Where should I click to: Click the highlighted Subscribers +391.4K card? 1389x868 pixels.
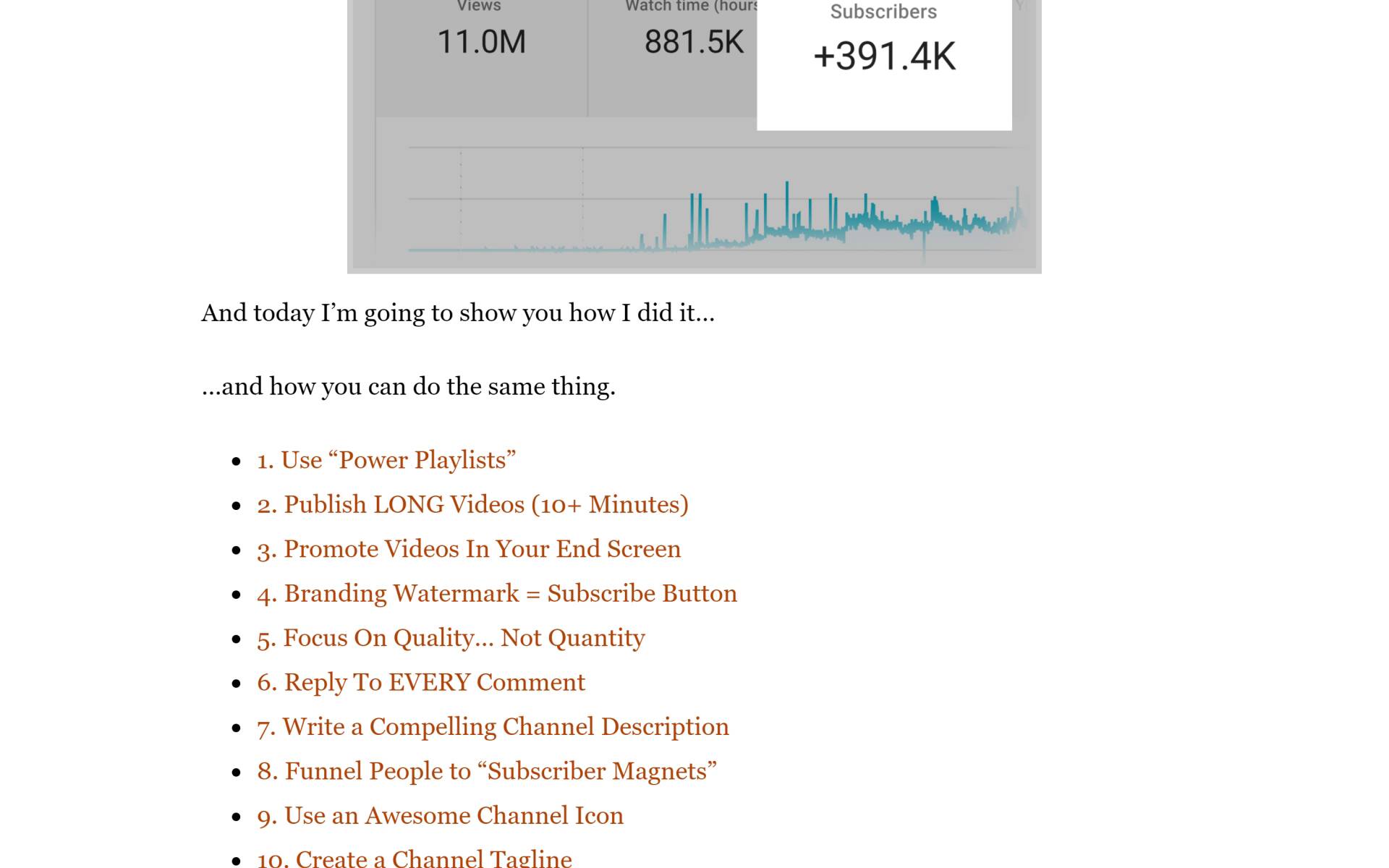pos(884,65)
